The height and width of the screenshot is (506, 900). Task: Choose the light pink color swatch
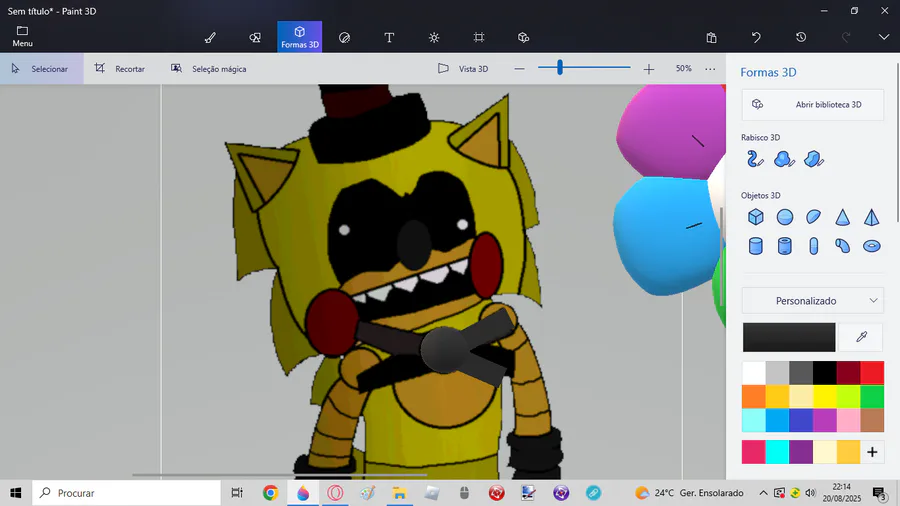[848, 420]
